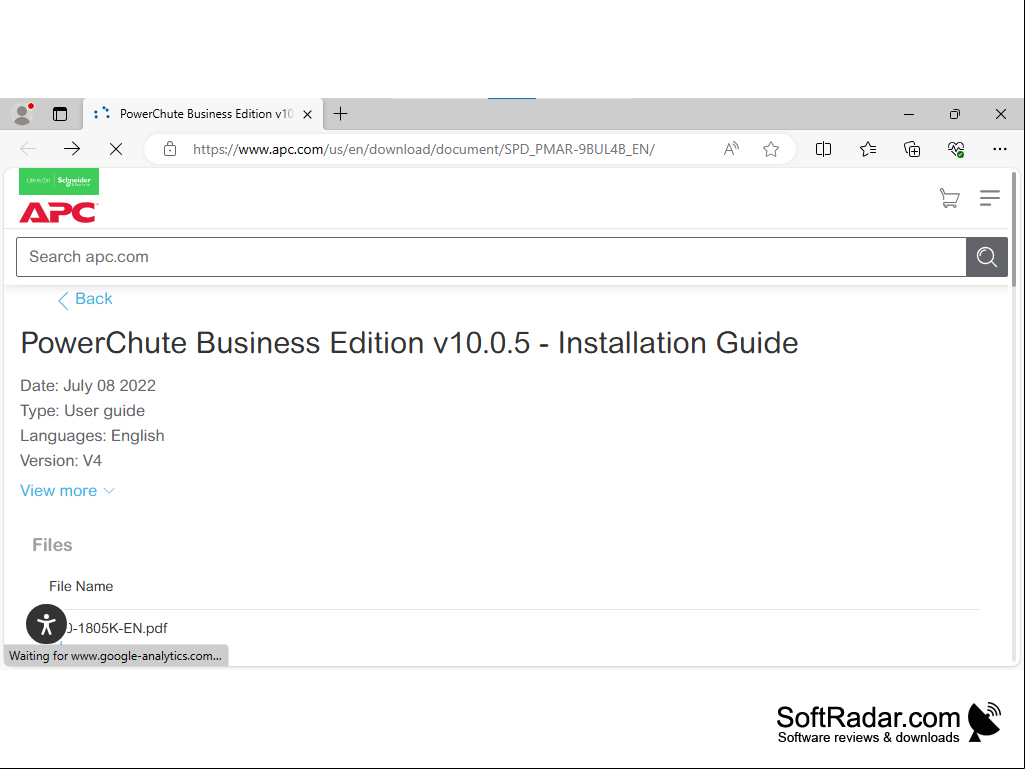Open the accessibility widget

[x=46, y=624]
